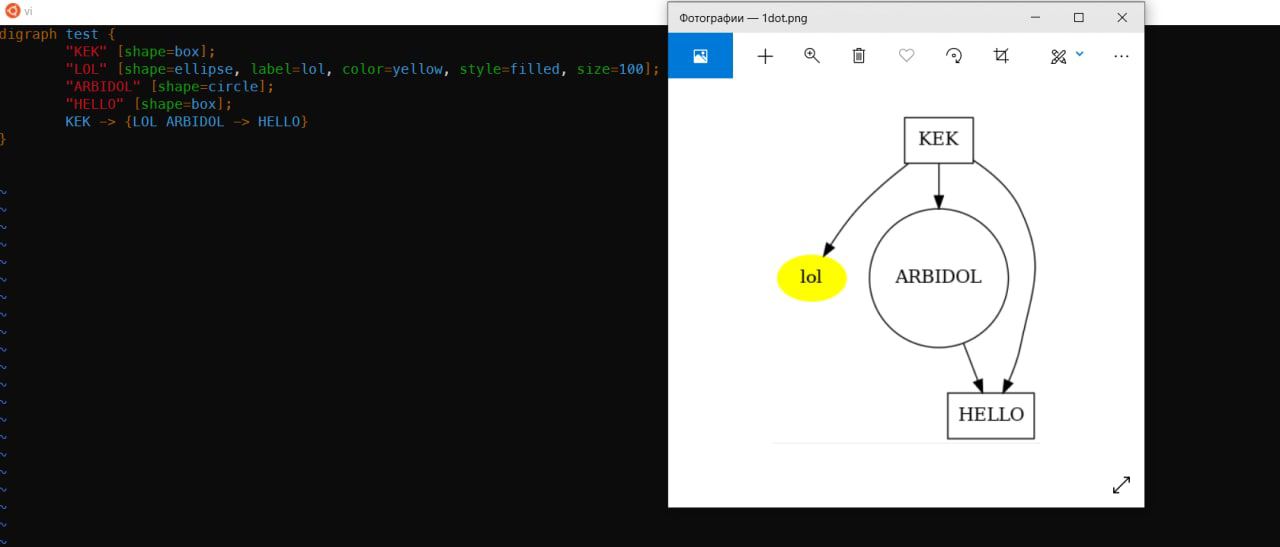
Task: Delete the image with trash icon
Action: pyautogui.click(x=858, y=56)
